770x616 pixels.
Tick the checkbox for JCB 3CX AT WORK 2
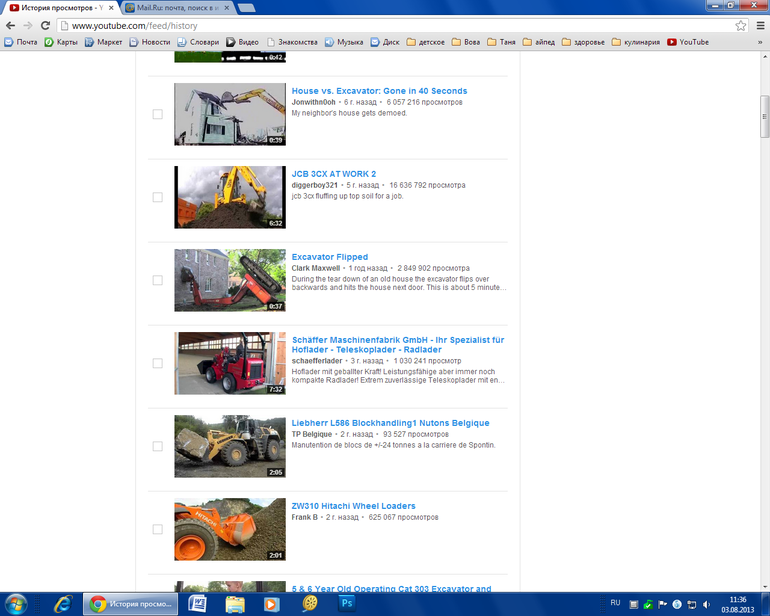[158, 197]
